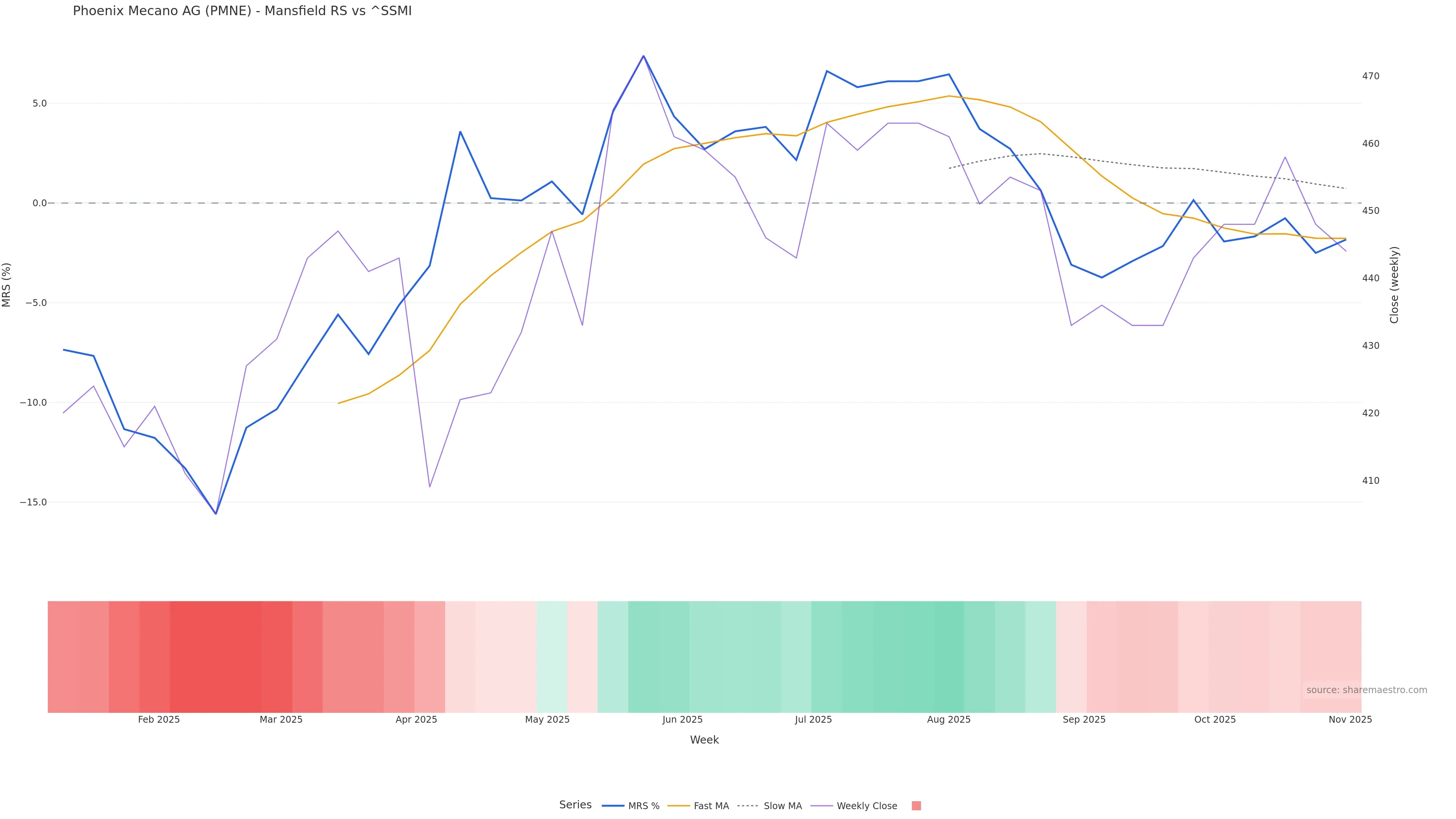The width and height of the screenshot is (1456, 819).
Task: Click the Week x-axis title
Action: click(704, 740)
